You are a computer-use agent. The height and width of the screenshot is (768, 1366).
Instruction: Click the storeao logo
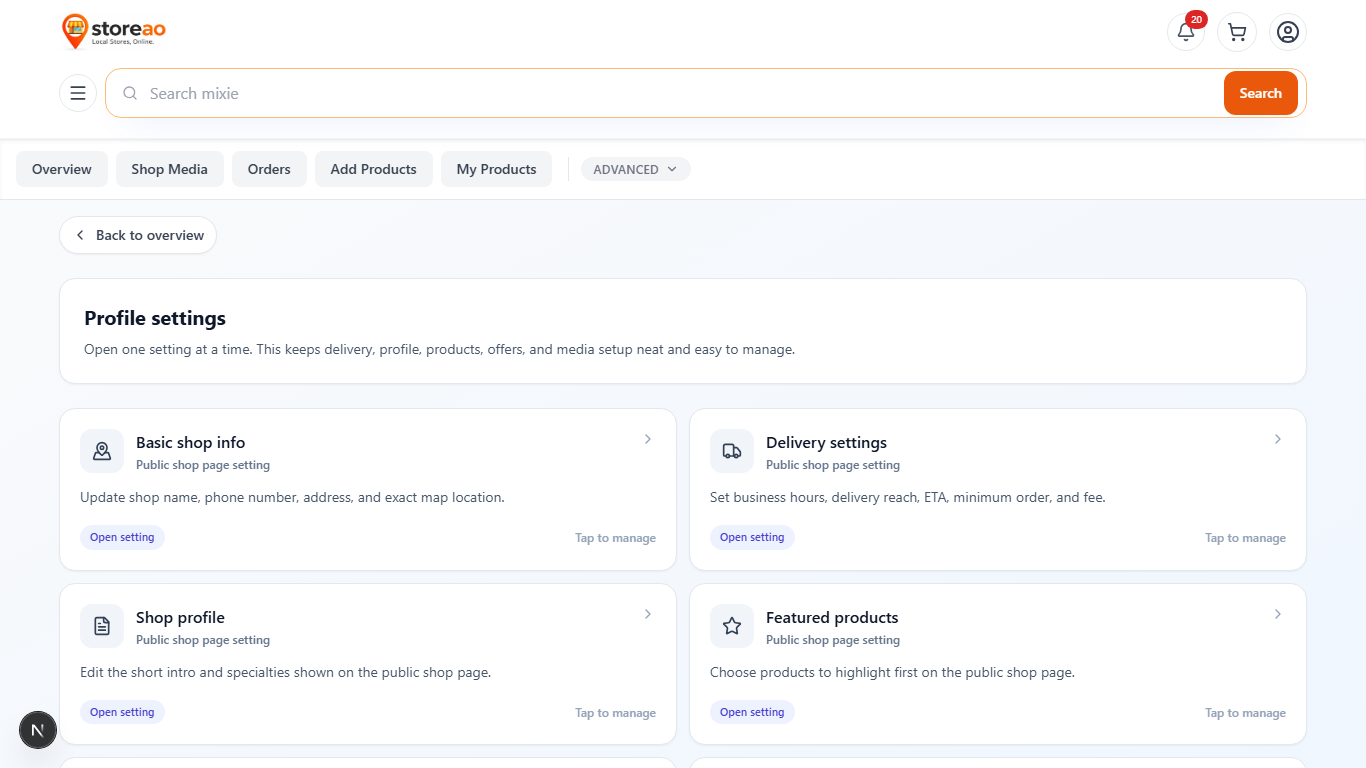click(x=113, y=31)
